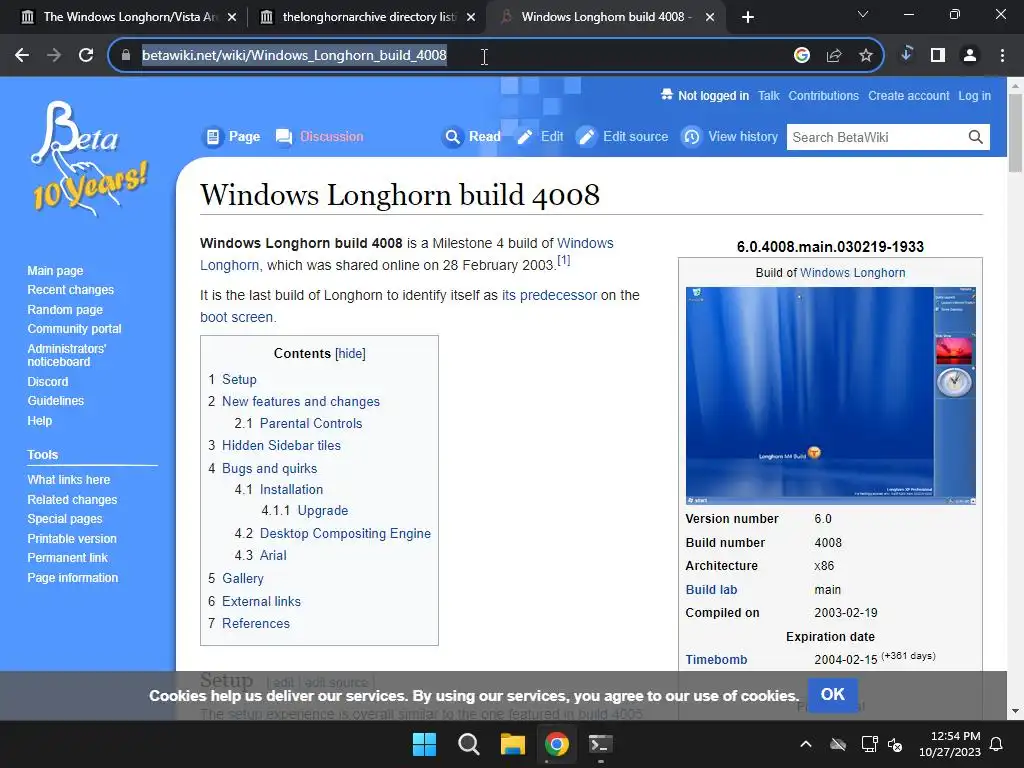Switch to The Windows Longhorn/Vista tab
The height and width of the screenshot is (768, 1024).
[x=129, y=17]
